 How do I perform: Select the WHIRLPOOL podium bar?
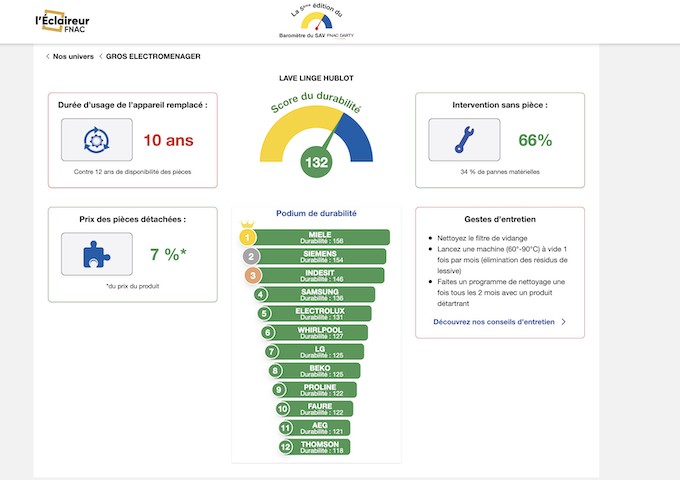coord(320,333)
